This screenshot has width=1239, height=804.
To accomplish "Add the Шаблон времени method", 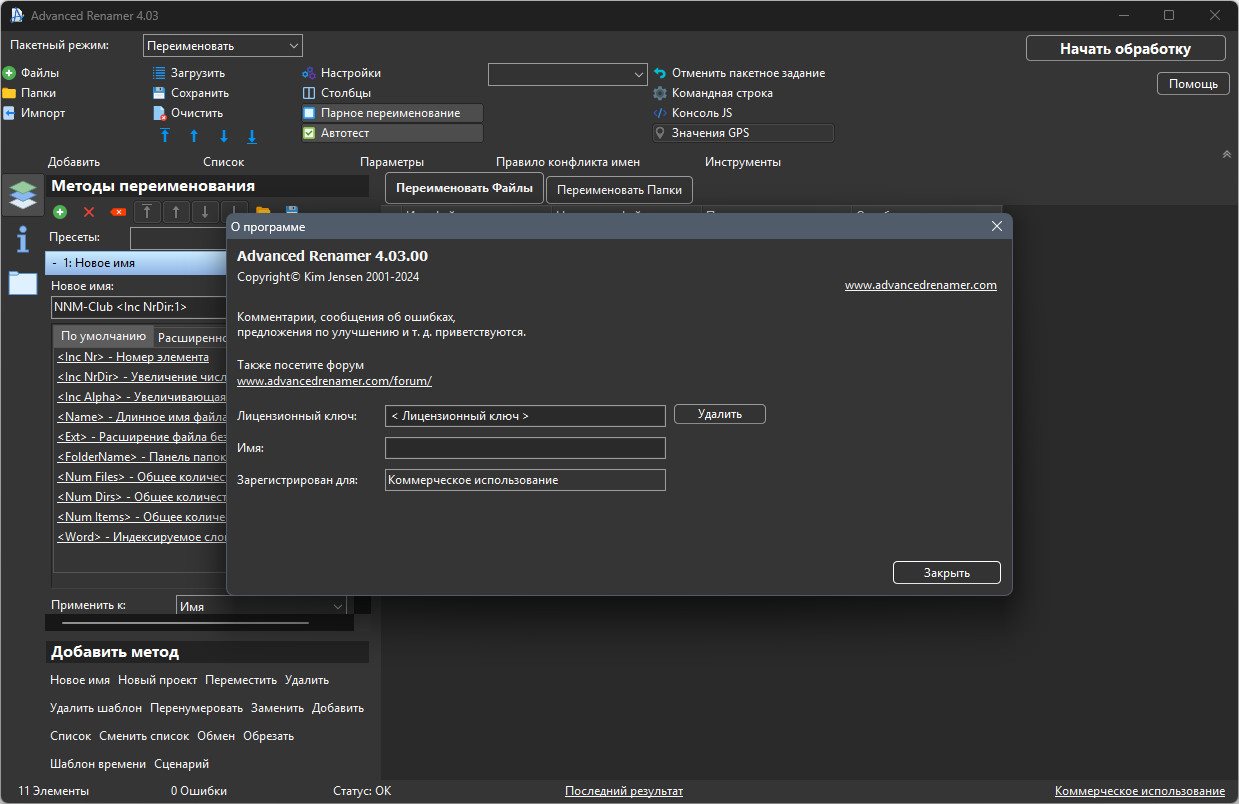I will coord(98,764).
